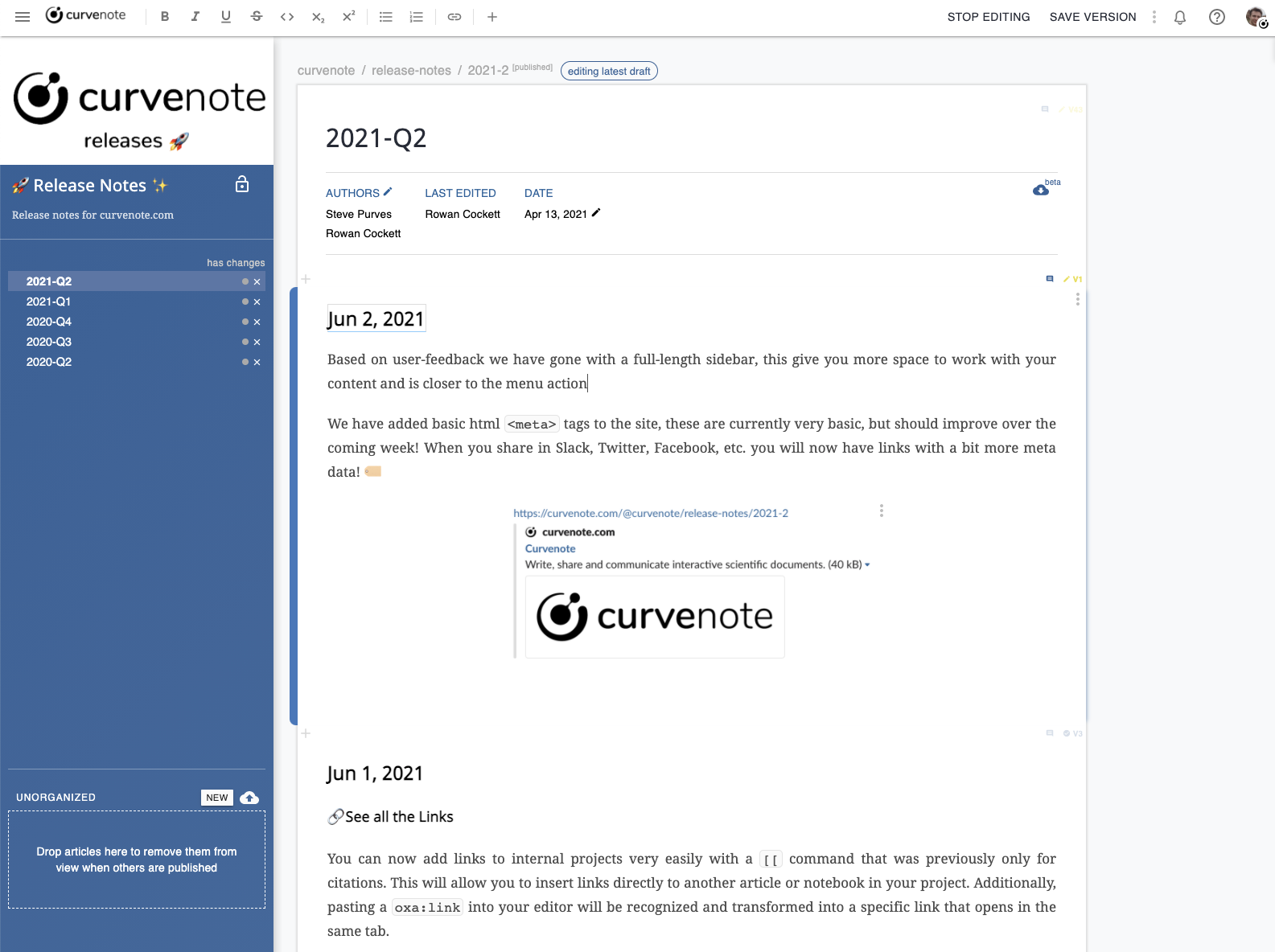Screen dimensions: 1275x952
Task: Open the help question mark
Action: pyautogui.click(x=1217, y=17)
